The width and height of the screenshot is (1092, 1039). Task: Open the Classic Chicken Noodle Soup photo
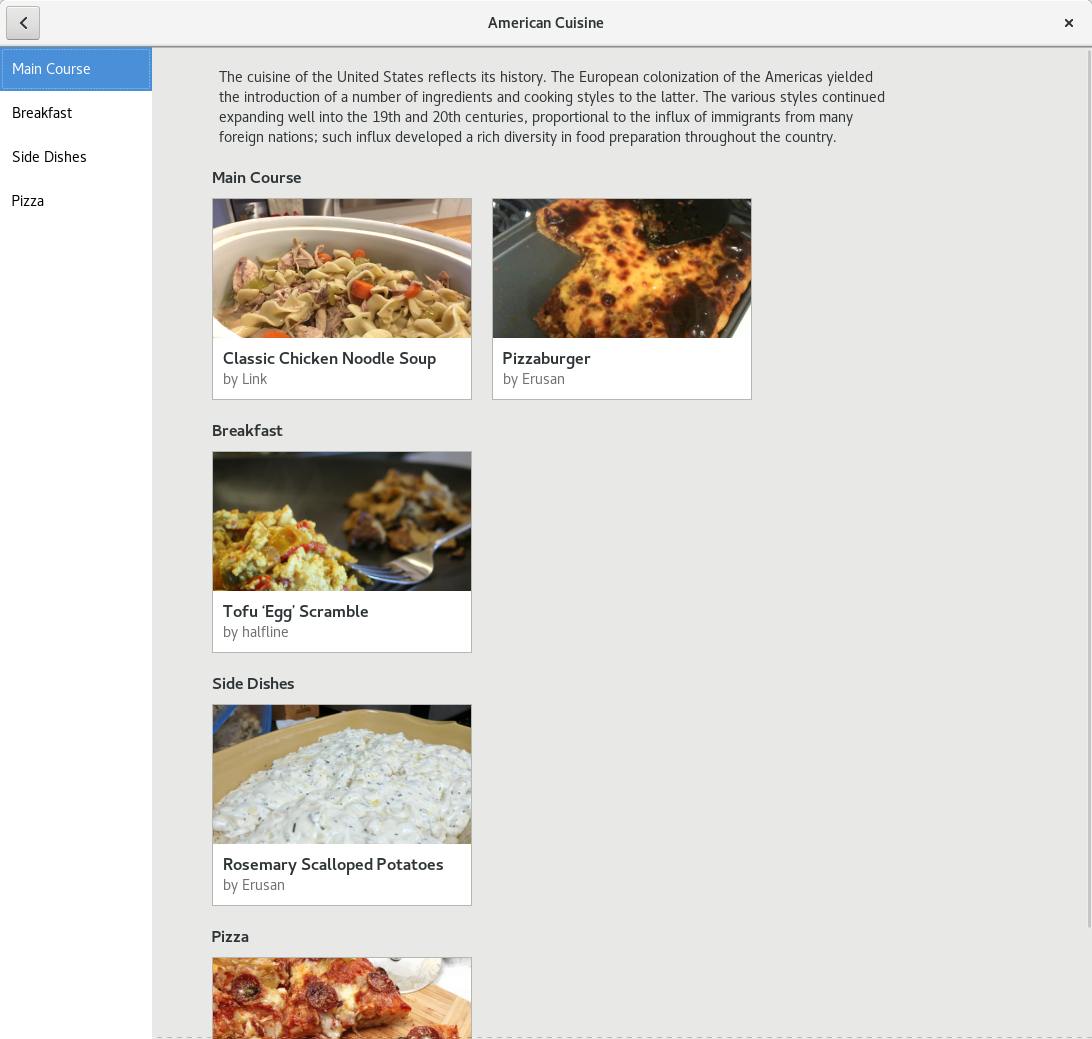(342, 268)
